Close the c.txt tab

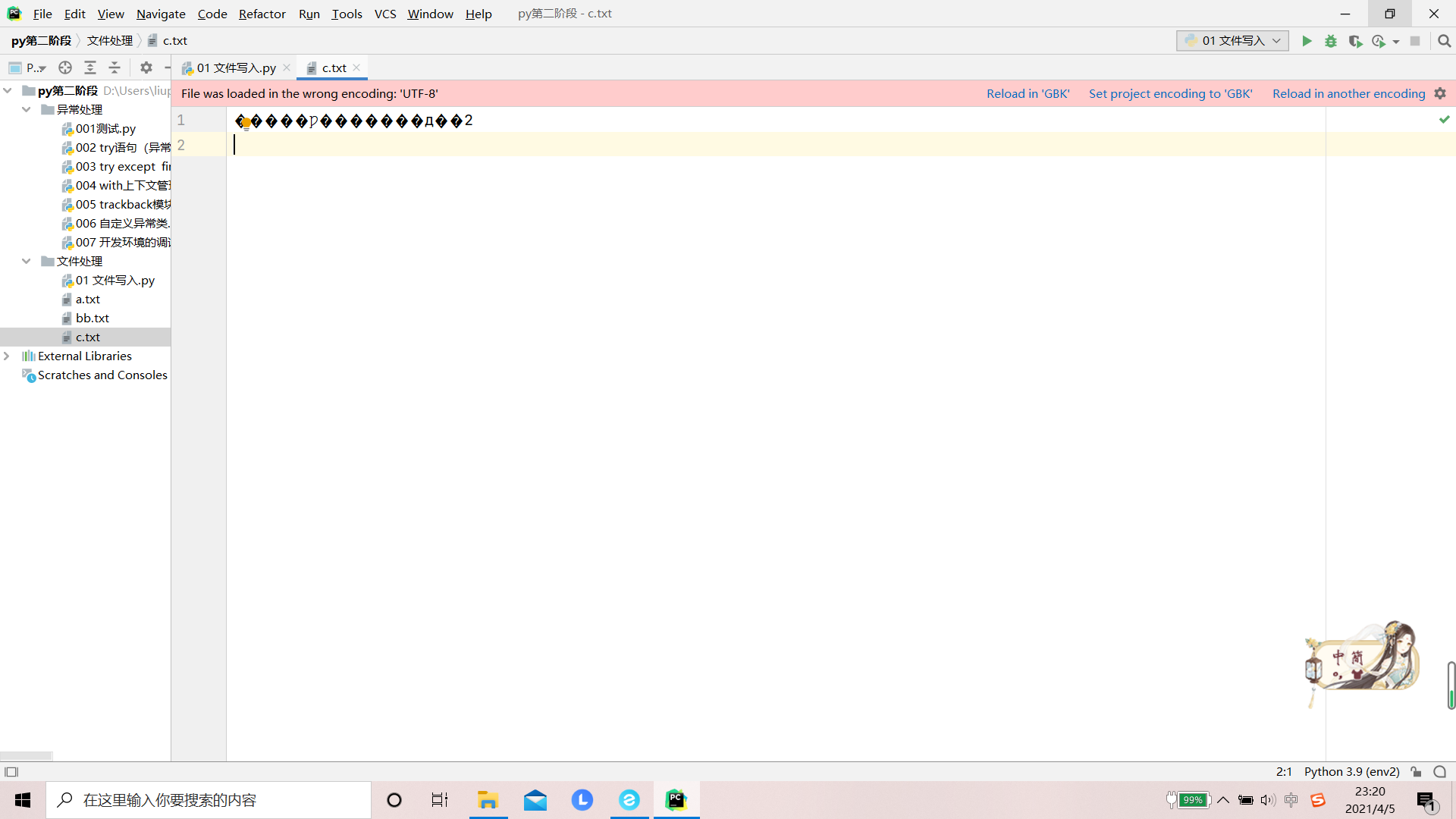(356, 67)
